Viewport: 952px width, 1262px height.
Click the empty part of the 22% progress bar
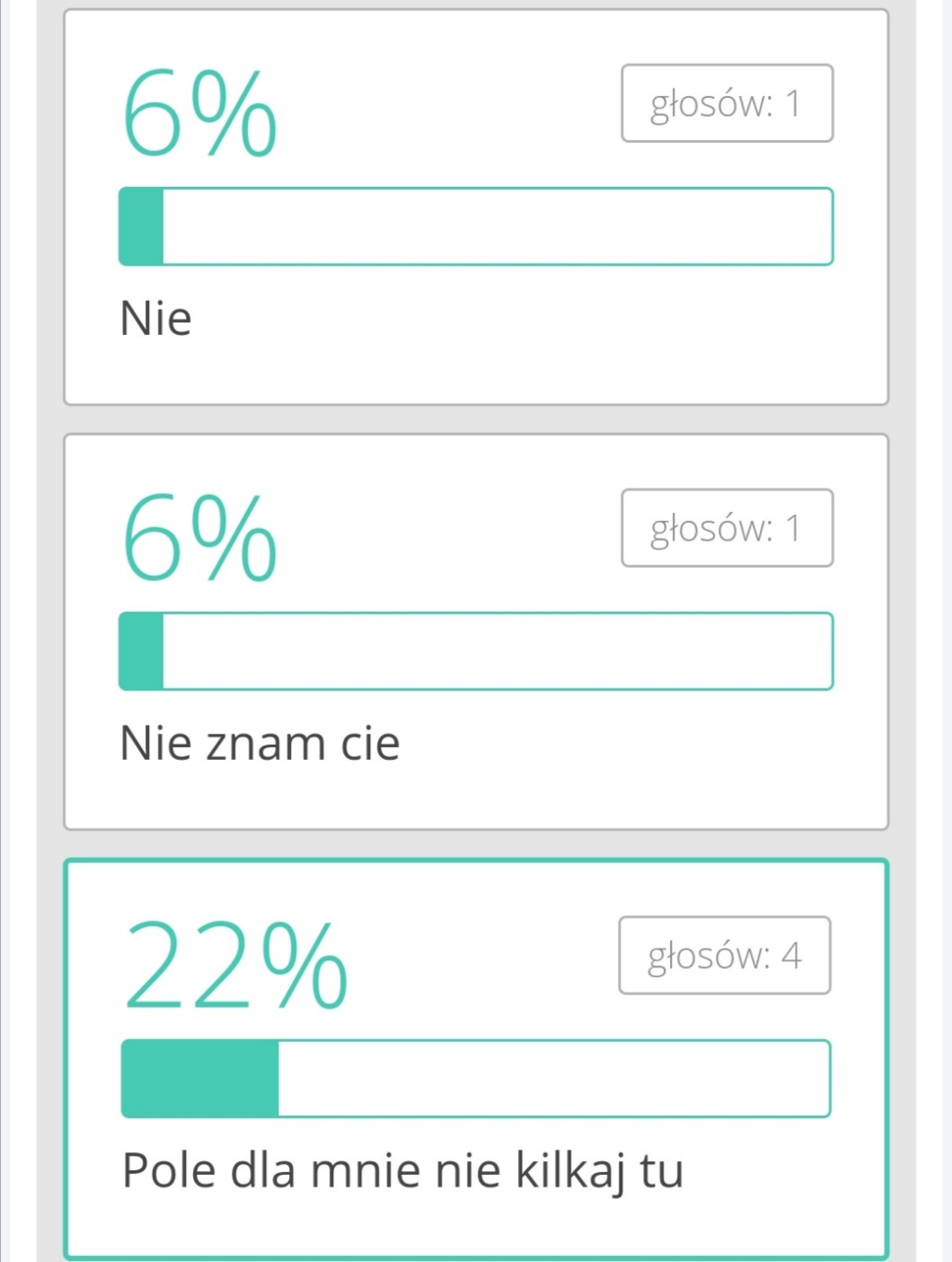pyautogui.click(x=553, y=1079)
